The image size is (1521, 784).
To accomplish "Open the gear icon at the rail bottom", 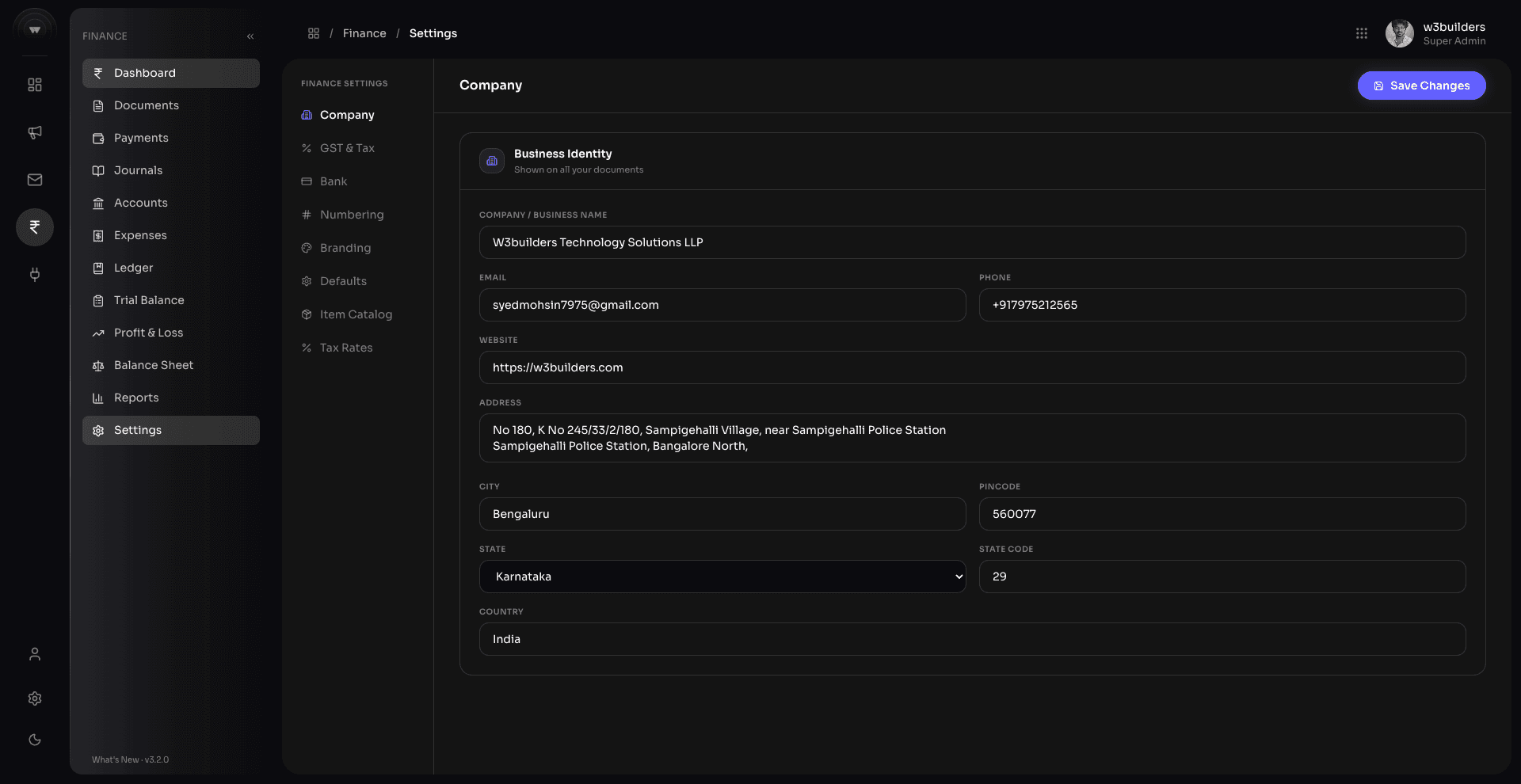I will point(35,698).
